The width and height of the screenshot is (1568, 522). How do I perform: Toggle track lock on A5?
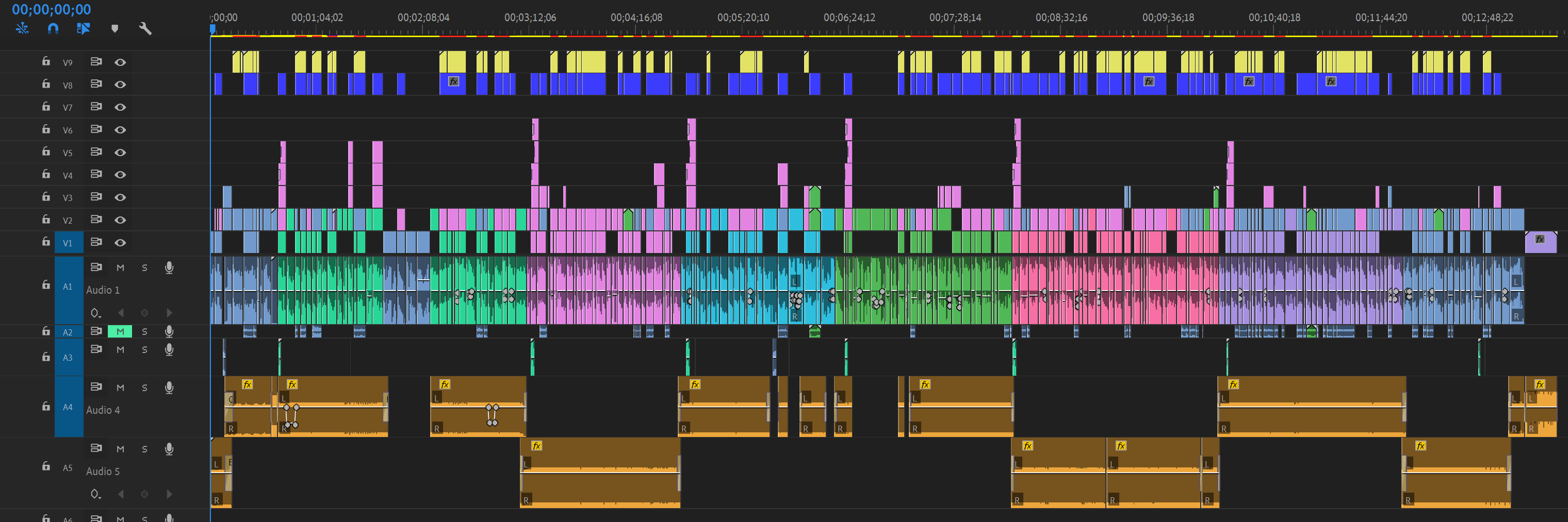pos(46,466)
